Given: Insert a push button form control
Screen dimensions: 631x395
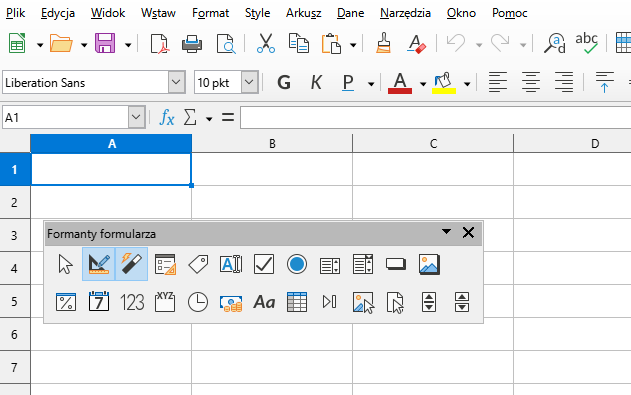Looking at the screenshot, I should click(396, 264).
